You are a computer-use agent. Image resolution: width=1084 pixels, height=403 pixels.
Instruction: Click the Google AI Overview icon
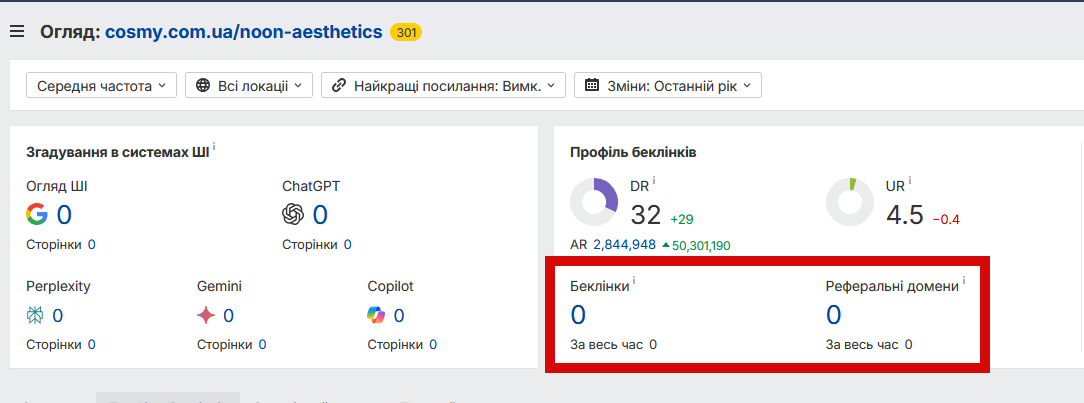[x=37, y=214]
